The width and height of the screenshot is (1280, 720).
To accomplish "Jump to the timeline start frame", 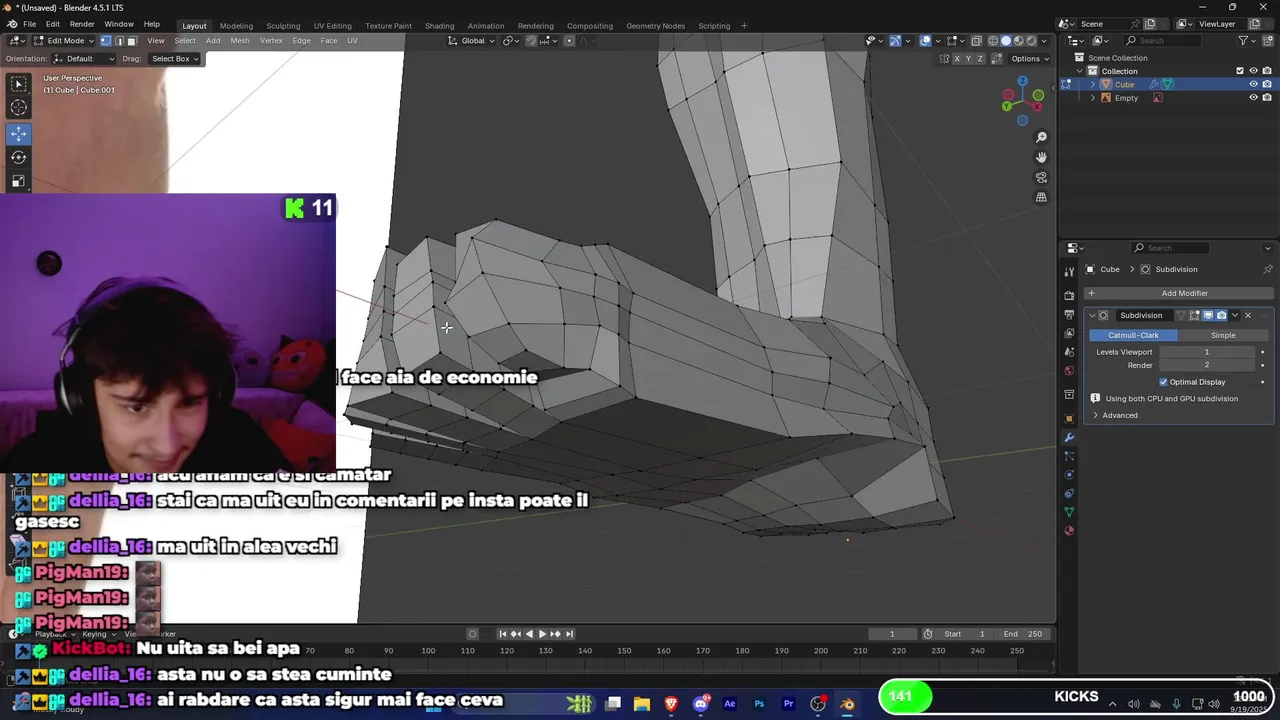I will (503, 634).
